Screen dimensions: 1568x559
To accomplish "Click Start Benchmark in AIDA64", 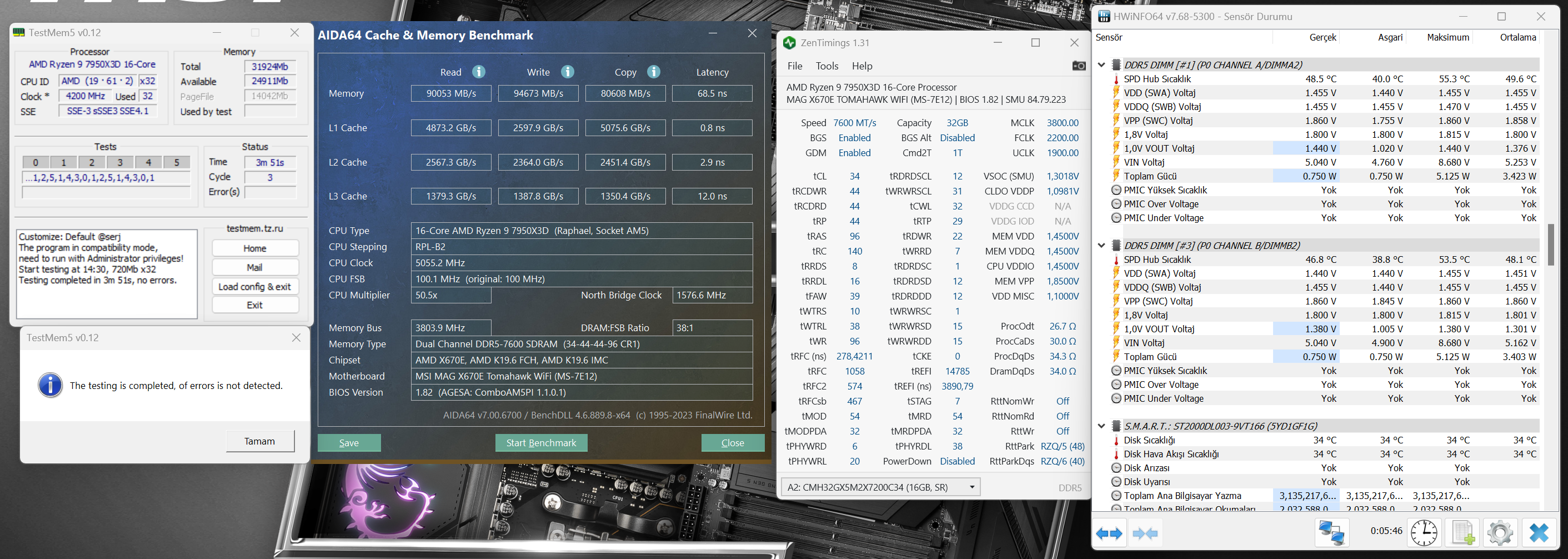I will tap(540, 443).
